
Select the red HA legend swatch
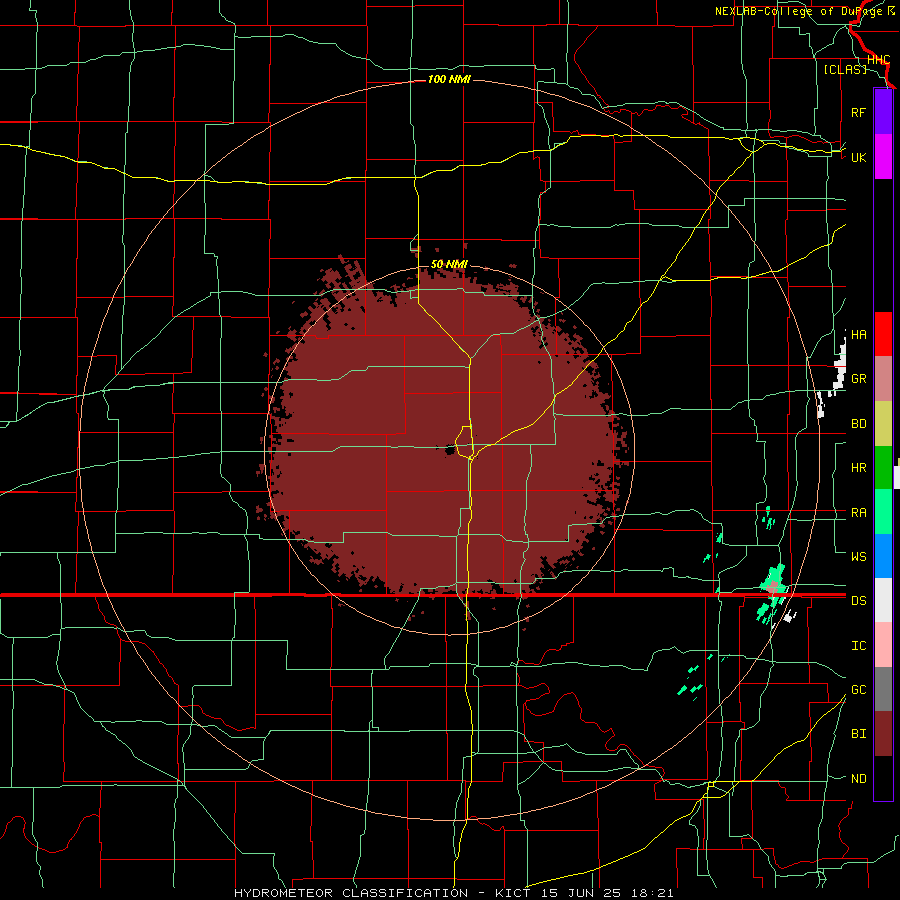tap(883, 334)
